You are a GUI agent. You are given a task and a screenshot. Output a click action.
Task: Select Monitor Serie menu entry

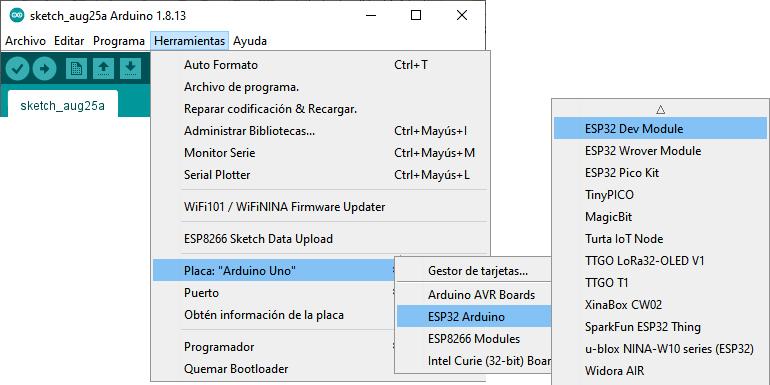(321, 153)
